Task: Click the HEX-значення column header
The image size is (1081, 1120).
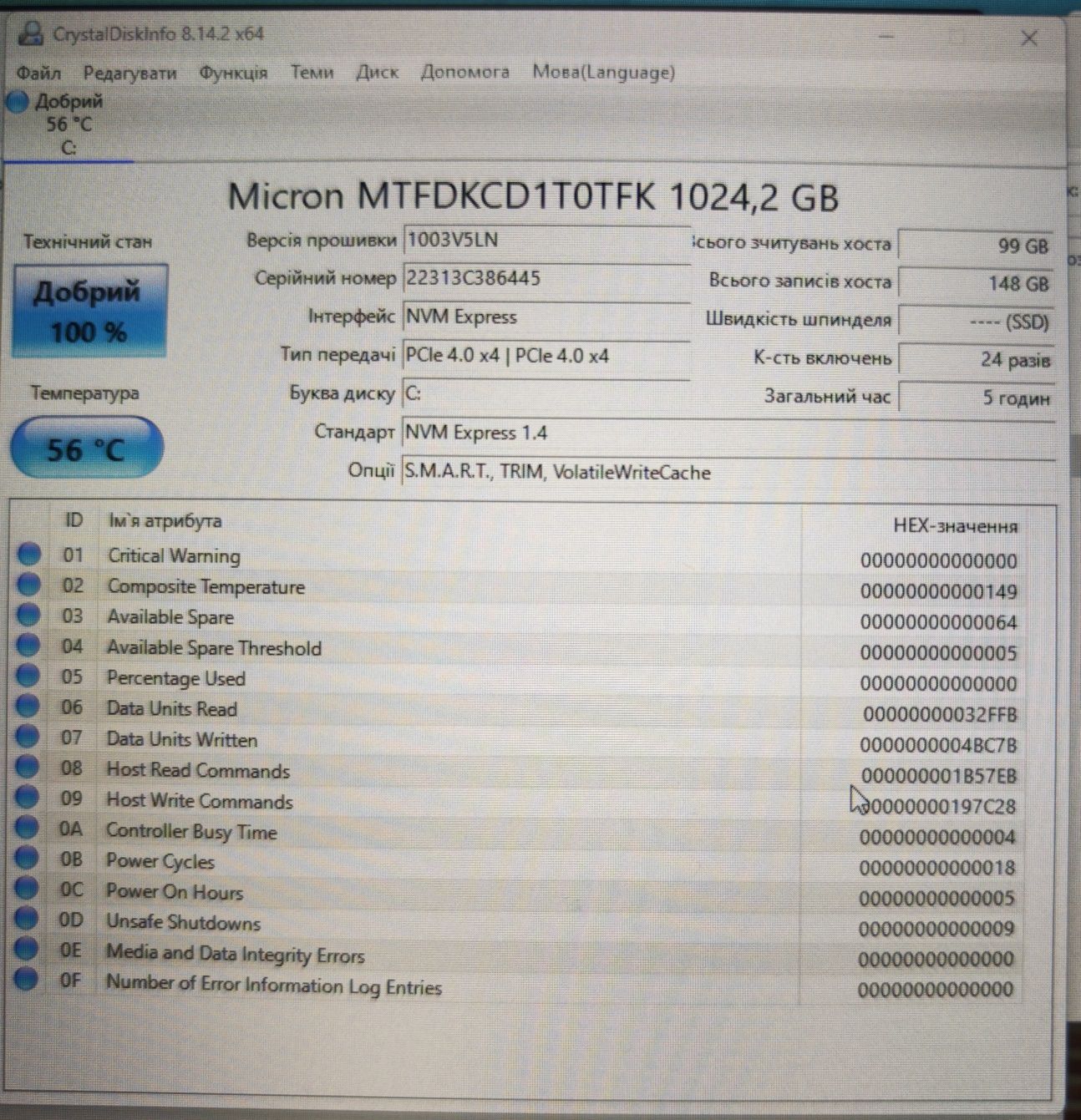Action: click(955, 526)
